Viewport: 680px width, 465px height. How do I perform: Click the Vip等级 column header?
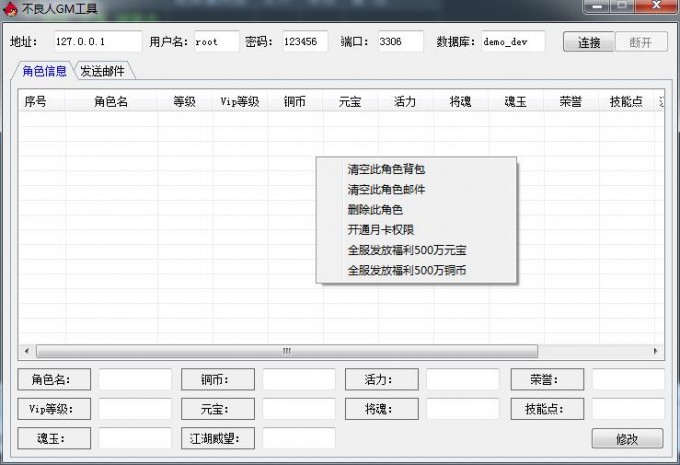(x=240, y=102)
